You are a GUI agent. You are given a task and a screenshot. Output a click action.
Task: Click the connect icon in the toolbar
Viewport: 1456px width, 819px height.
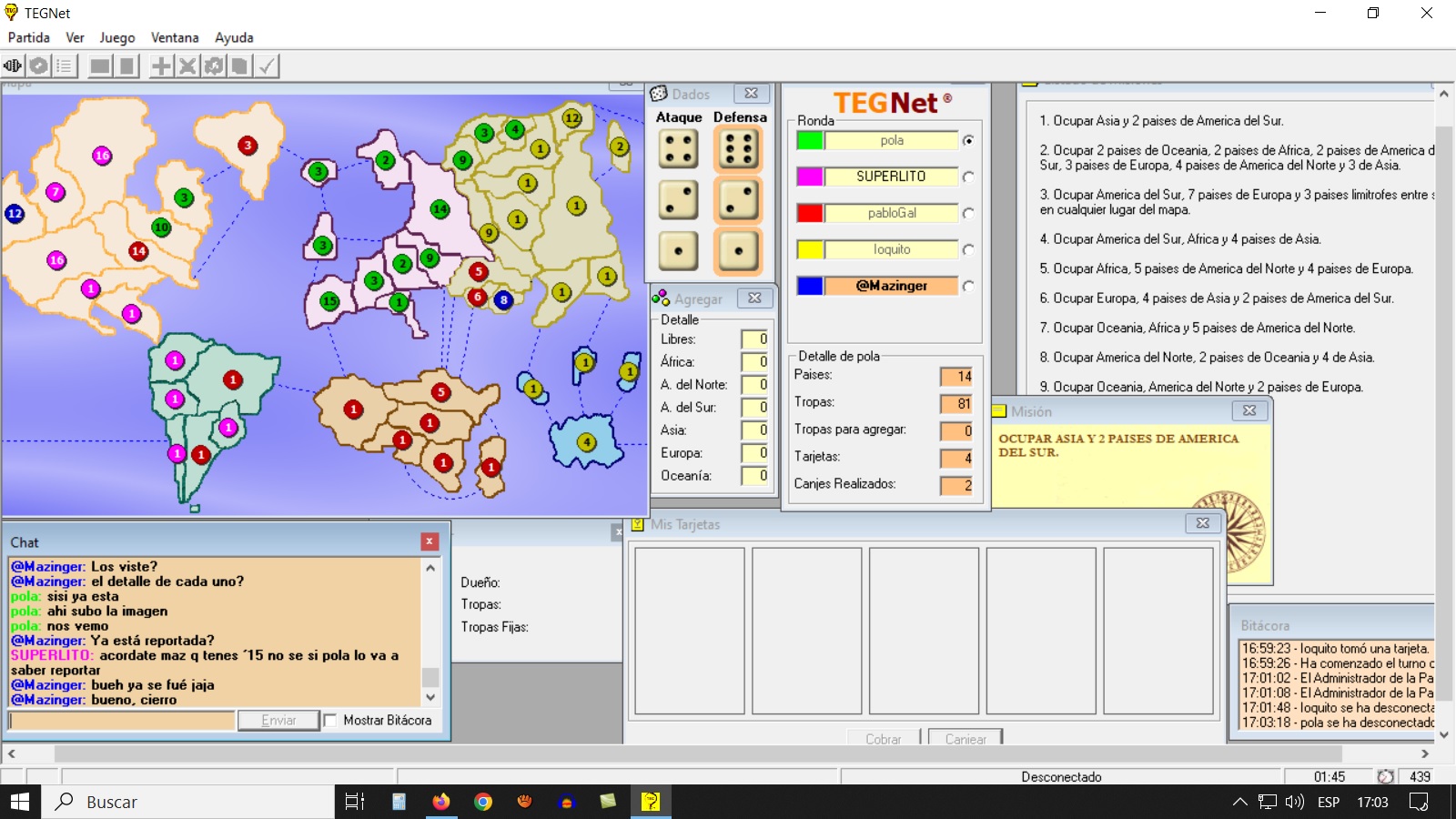coord(13,66)
